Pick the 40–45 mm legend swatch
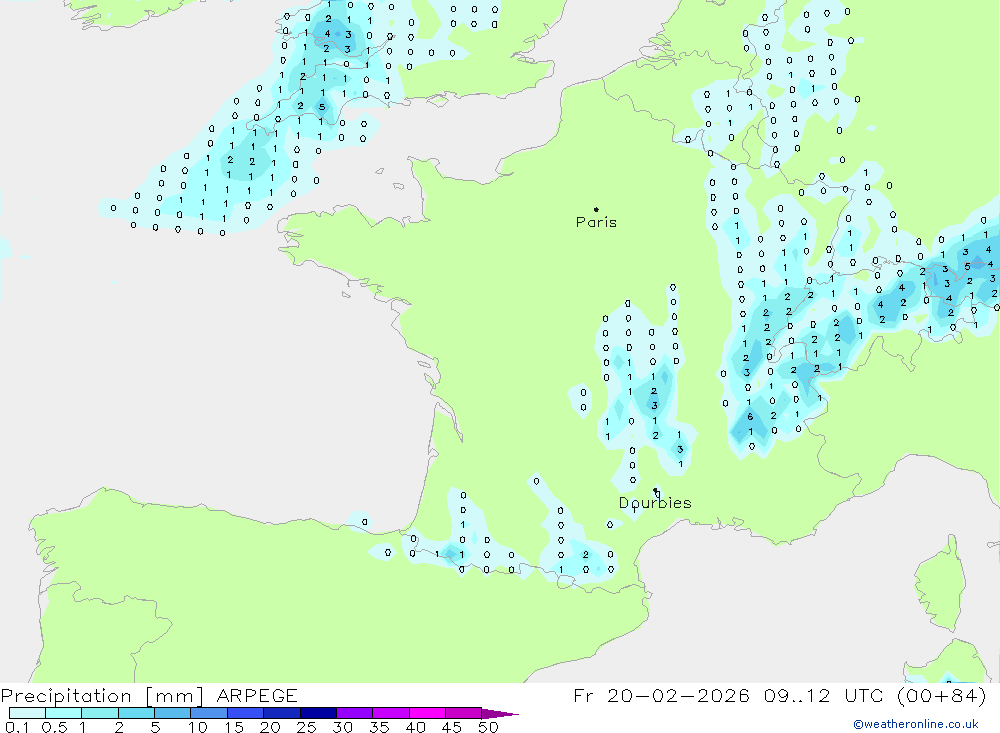1000x733 pixels. click(427, 713)
